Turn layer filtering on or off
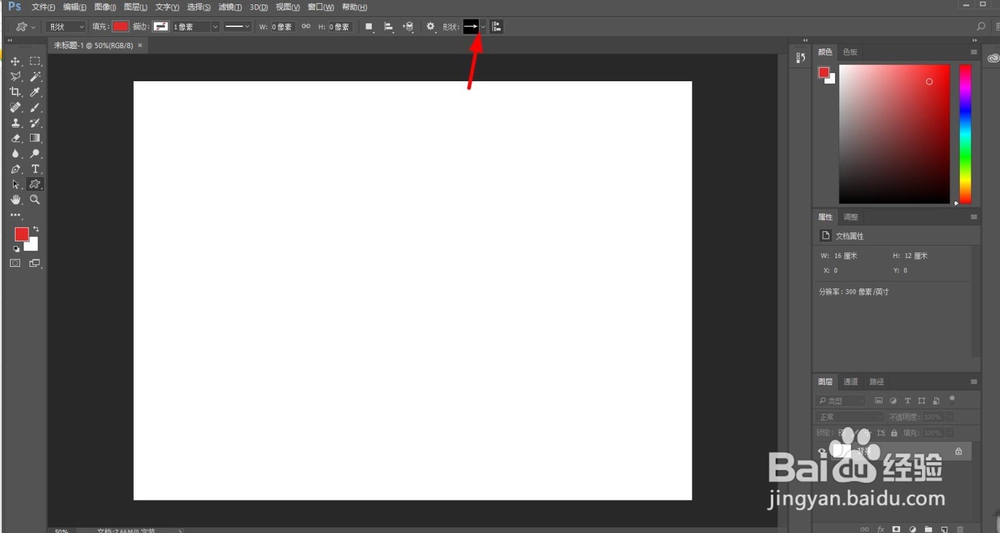The image size is (1000, 533). click(952, 399)
